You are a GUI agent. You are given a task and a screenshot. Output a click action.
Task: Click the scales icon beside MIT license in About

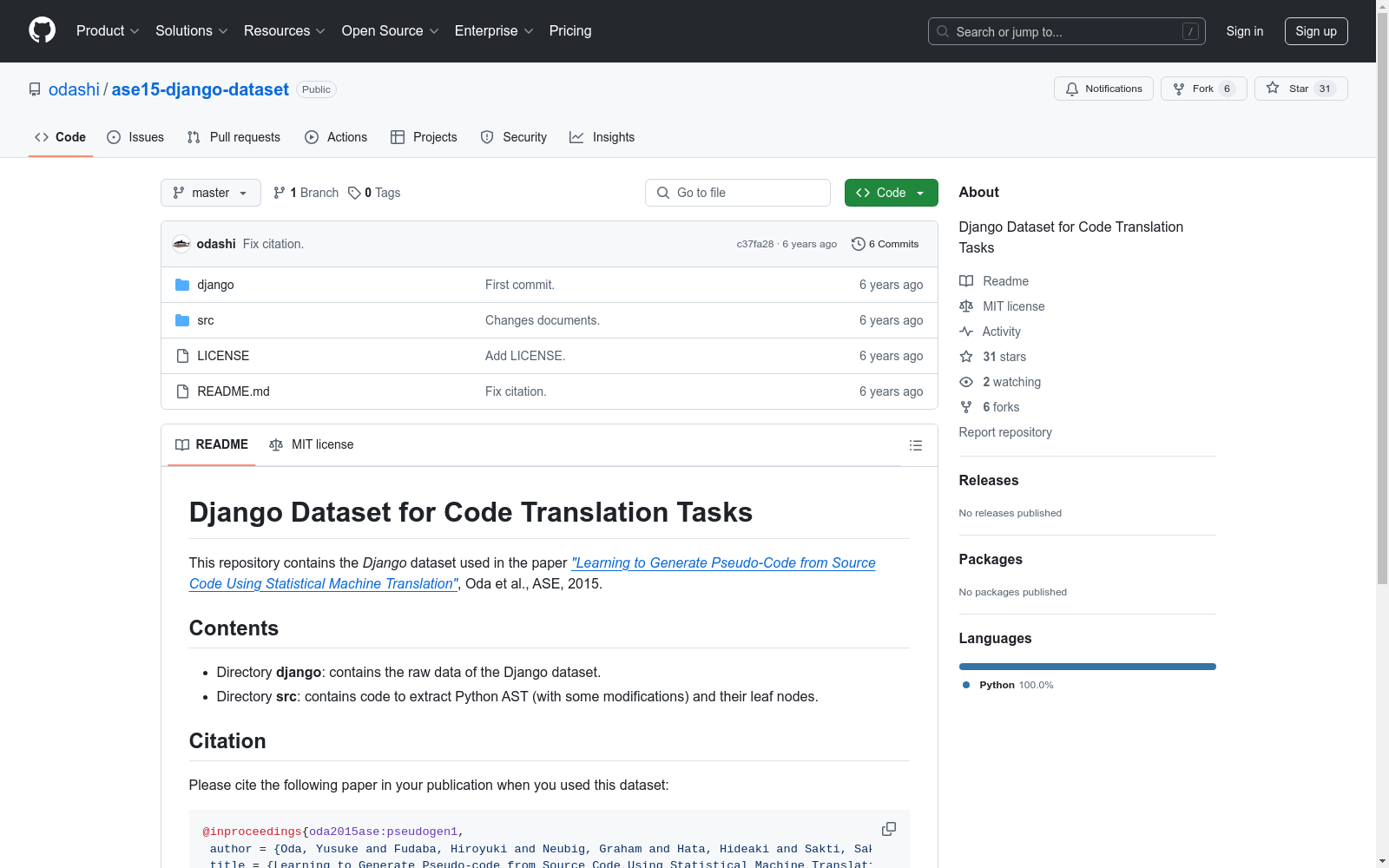click(x=966, y=306)
